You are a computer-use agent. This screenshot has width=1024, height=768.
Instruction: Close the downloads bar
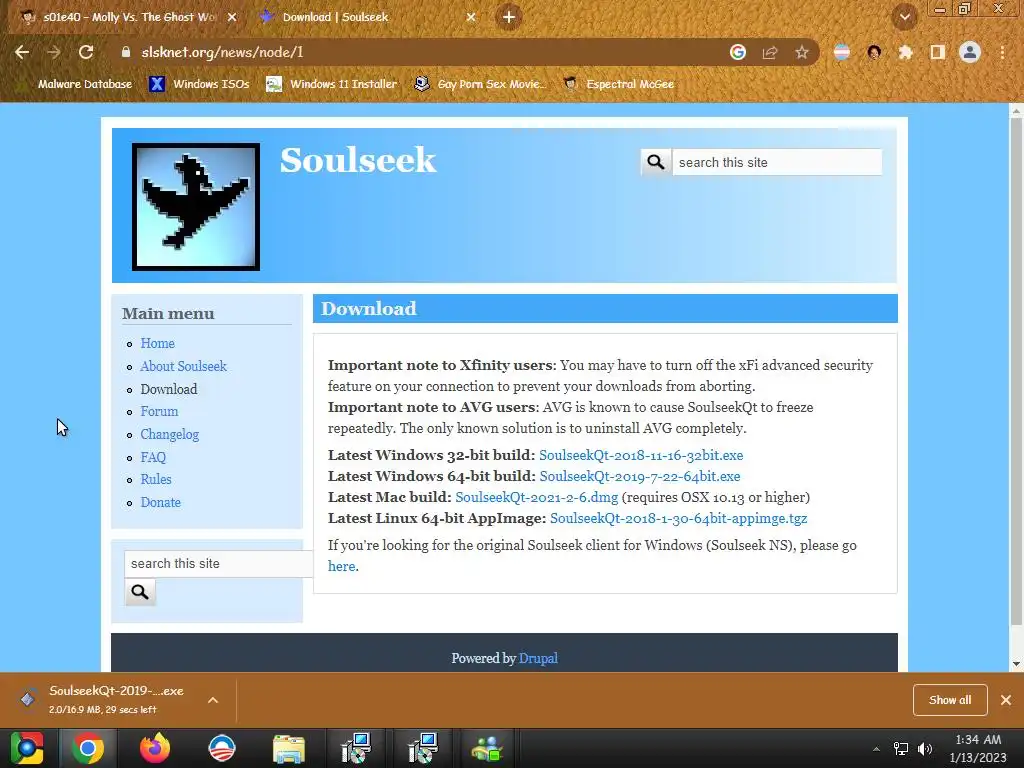coord(1006,700)
